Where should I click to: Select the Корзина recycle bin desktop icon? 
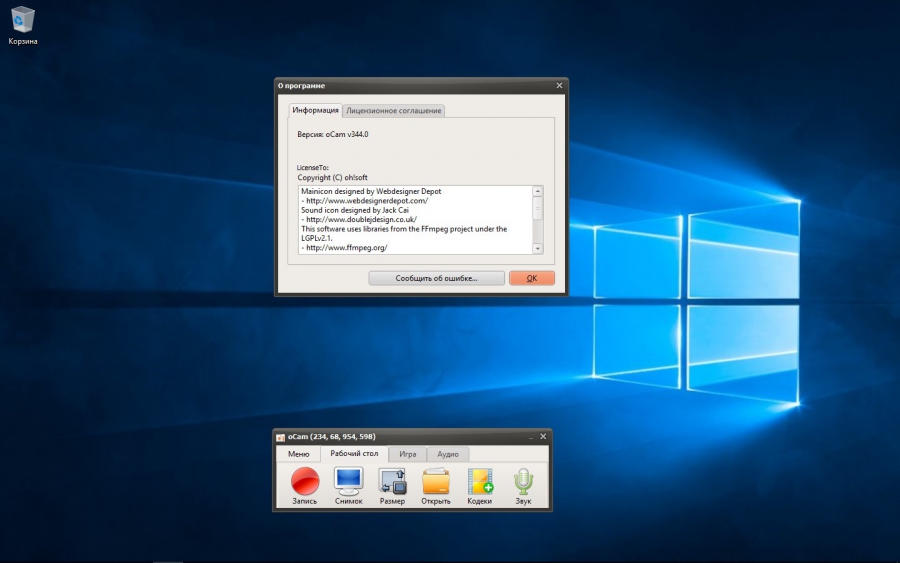(x=23, y=22)
